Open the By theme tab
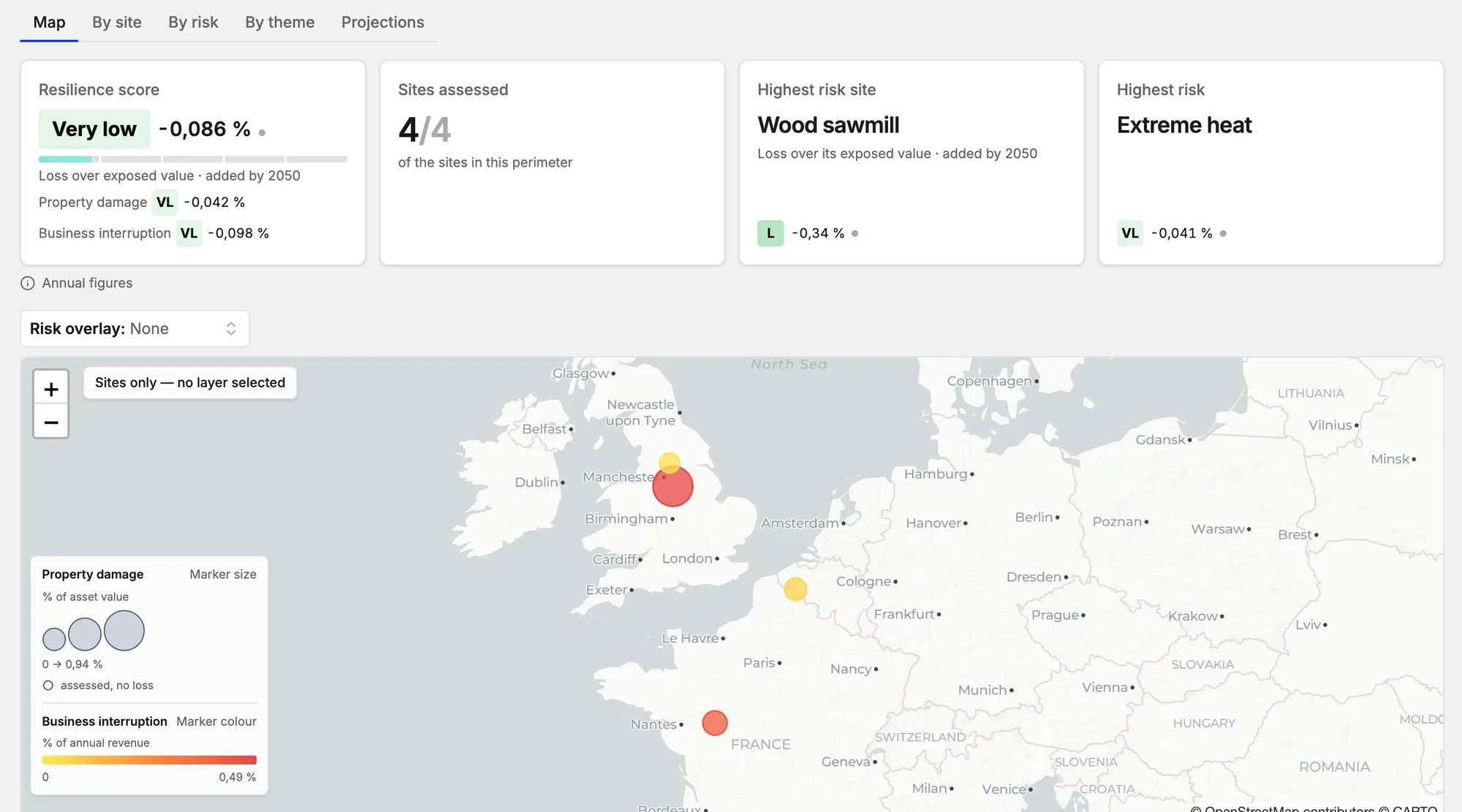 (x=280, y=22)
